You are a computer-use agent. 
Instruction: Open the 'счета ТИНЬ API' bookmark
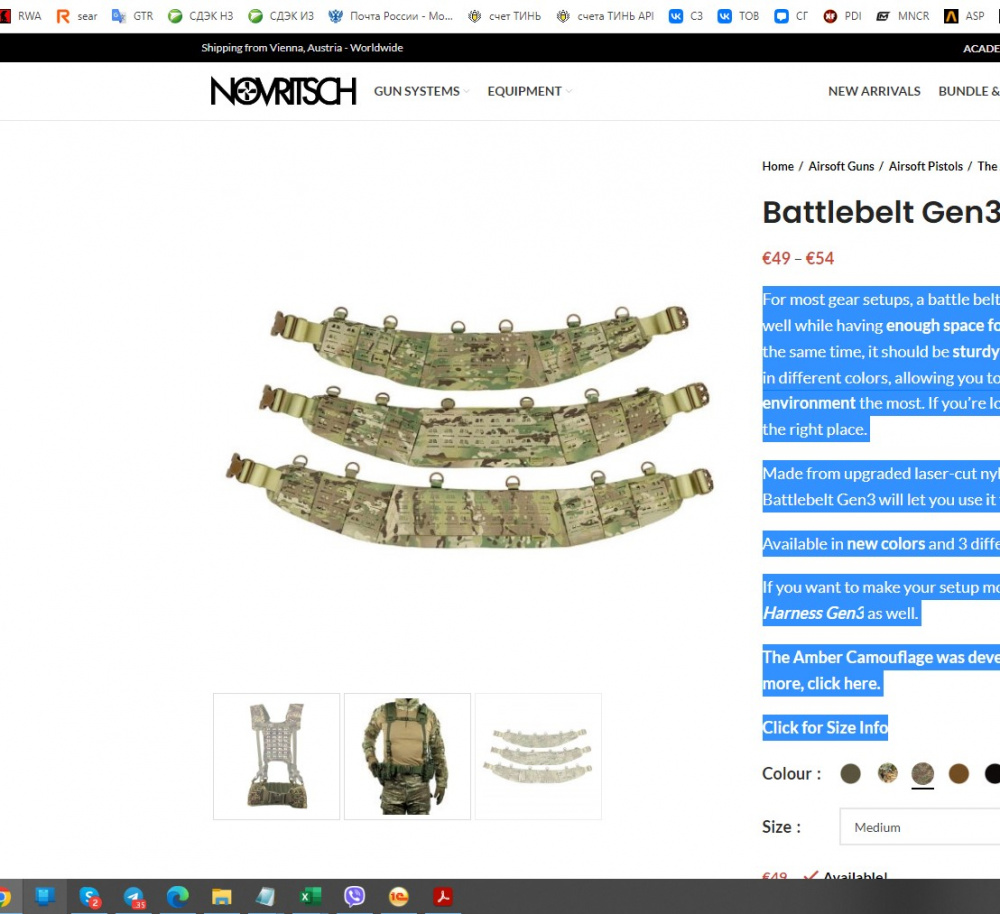pos(605,16)
